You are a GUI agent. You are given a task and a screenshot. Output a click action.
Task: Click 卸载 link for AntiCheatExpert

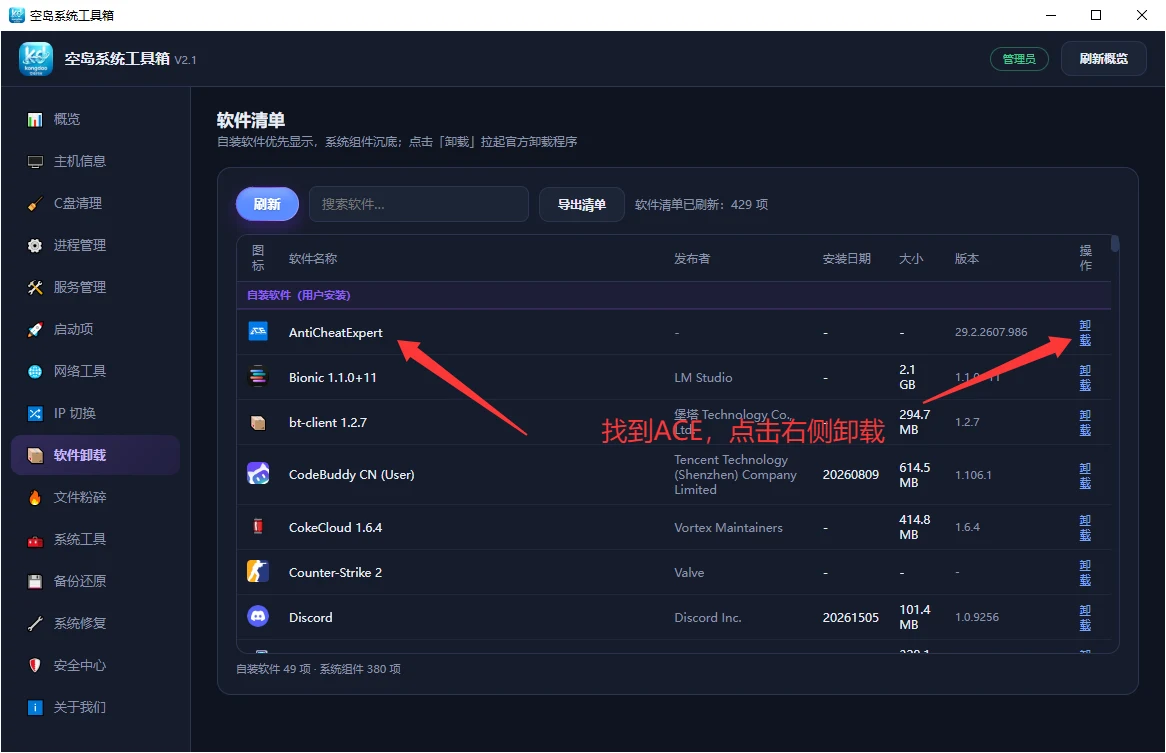[x=1085, y=332]
